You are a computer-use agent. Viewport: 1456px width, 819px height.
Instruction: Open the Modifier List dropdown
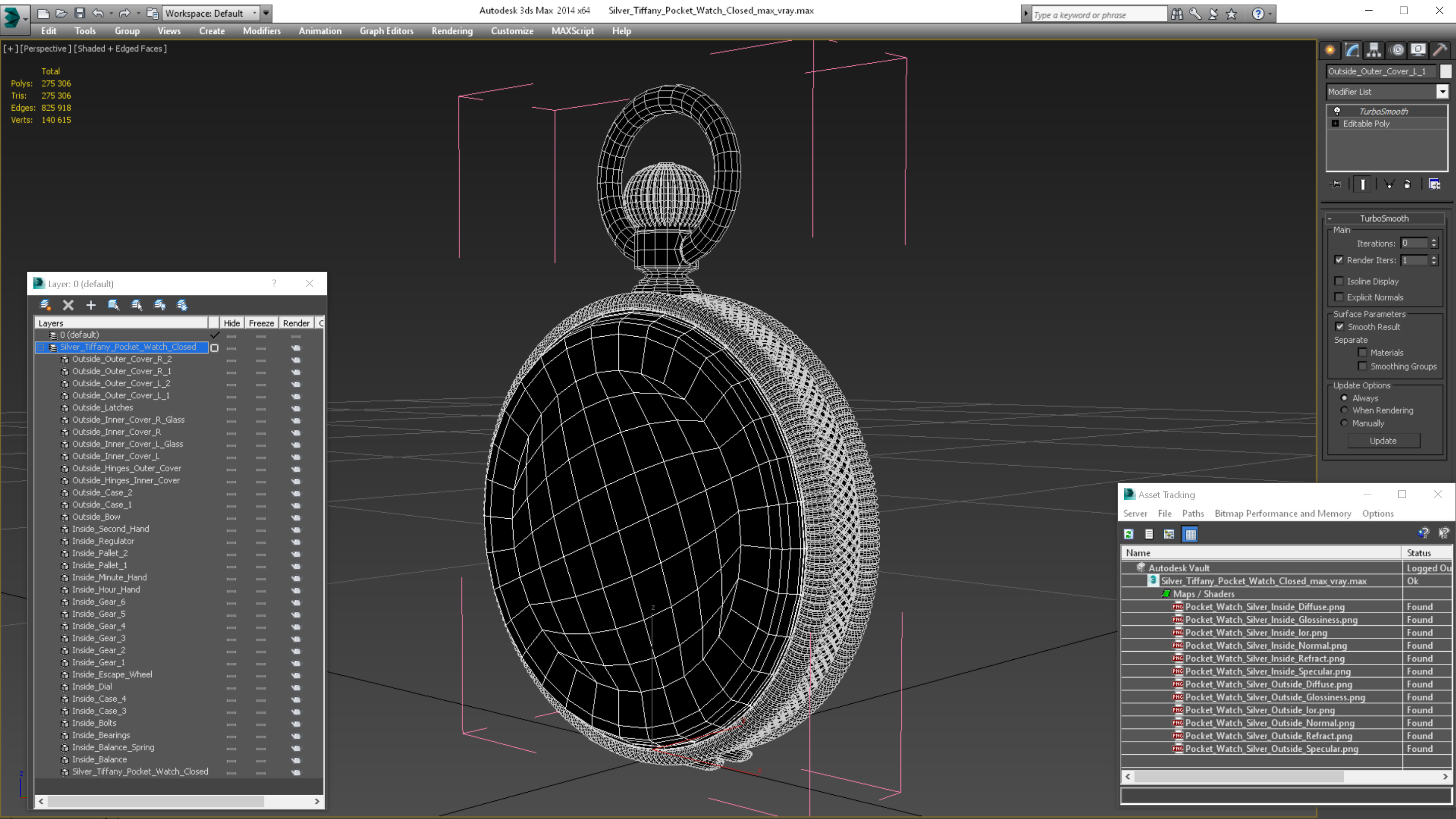(x=1442, y=92)
